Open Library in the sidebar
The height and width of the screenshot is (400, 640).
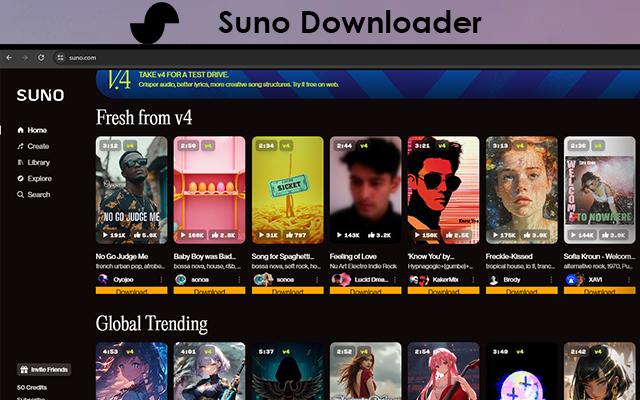click(33, 162)
